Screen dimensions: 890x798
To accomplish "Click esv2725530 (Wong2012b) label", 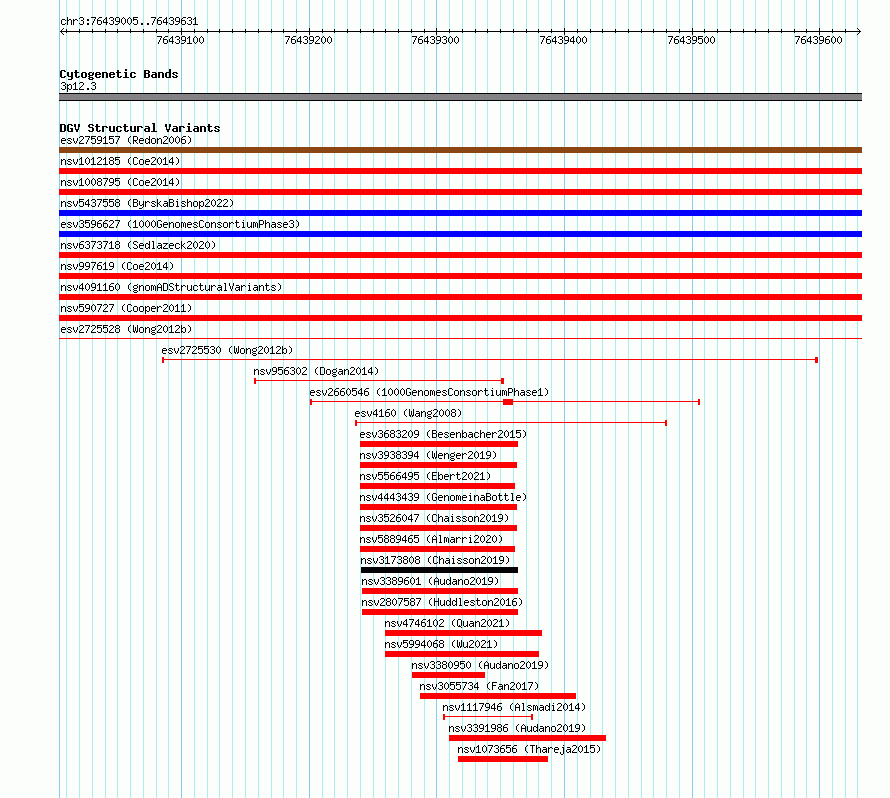I will point(227,350).
